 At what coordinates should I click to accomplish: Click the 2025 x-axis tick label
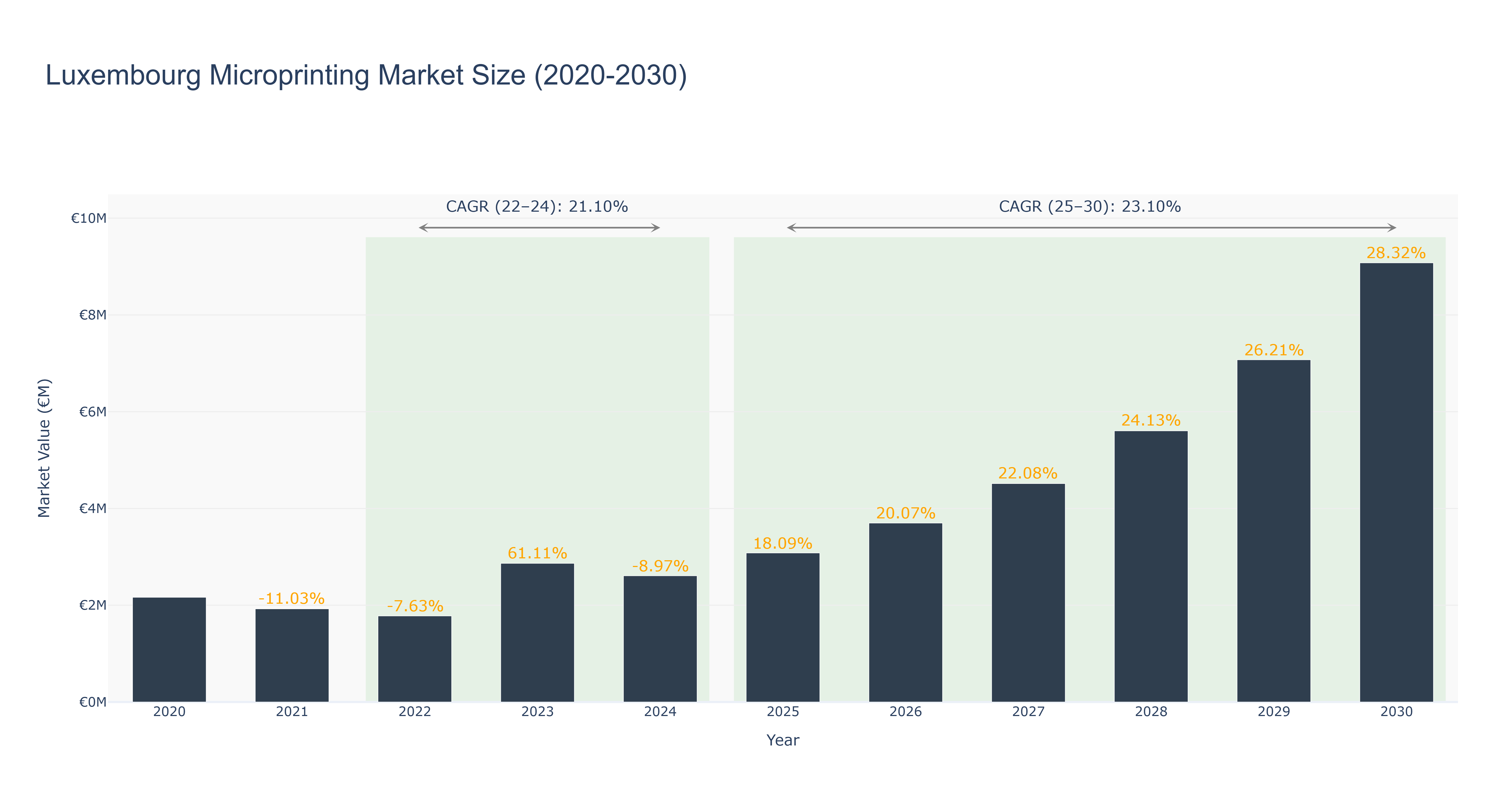(782, 712)
